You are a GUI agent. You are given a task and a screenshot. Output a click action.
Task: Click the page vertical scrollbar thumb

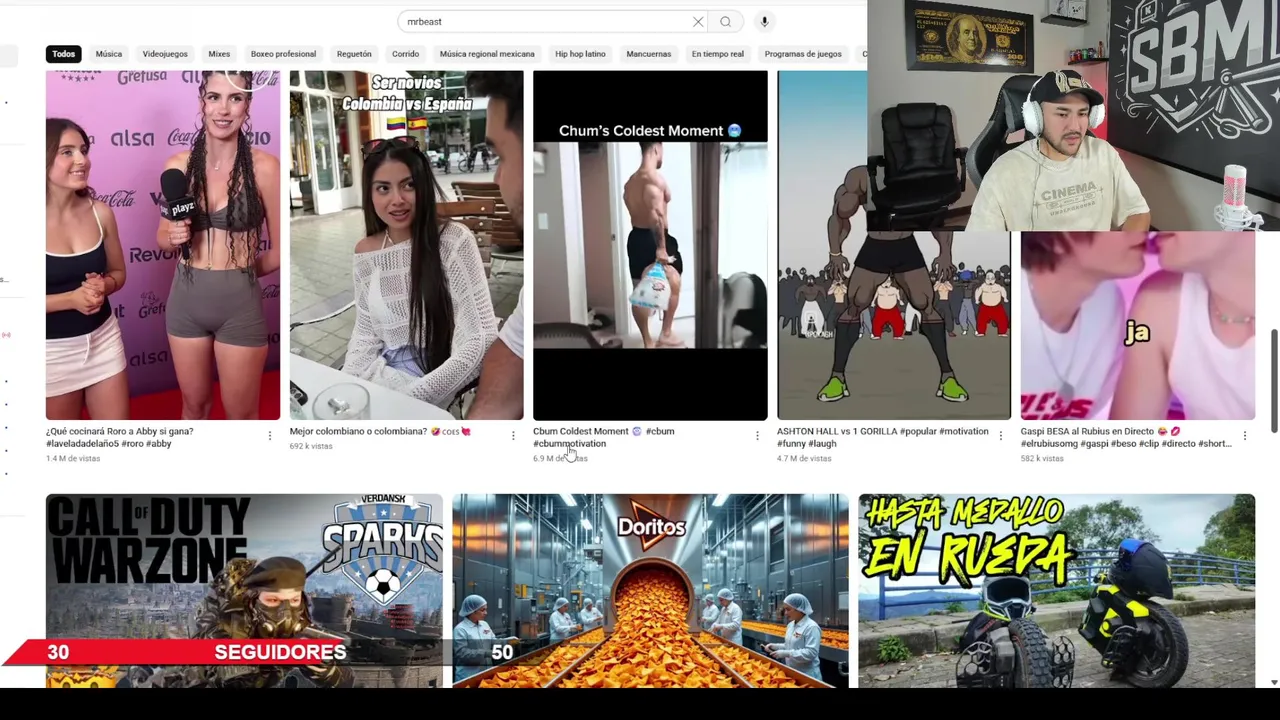click(x=1274, y=380)
